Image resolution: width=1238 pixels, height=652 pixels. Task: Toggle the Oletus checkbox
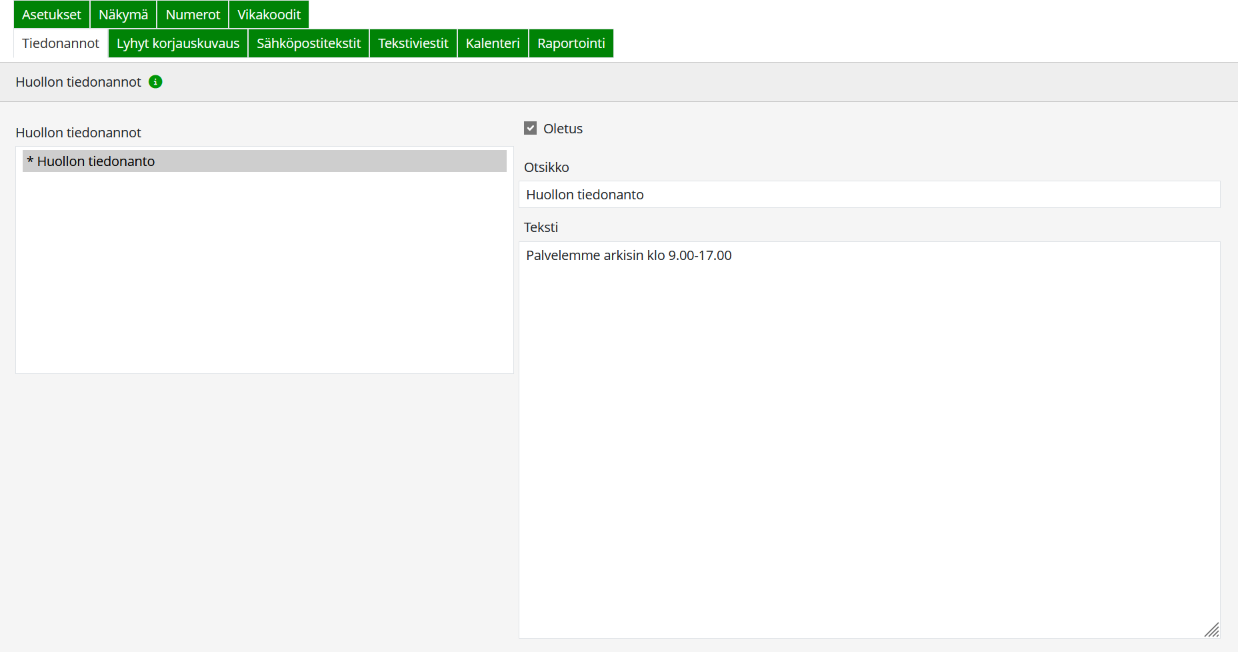click(x=531, y=128)
